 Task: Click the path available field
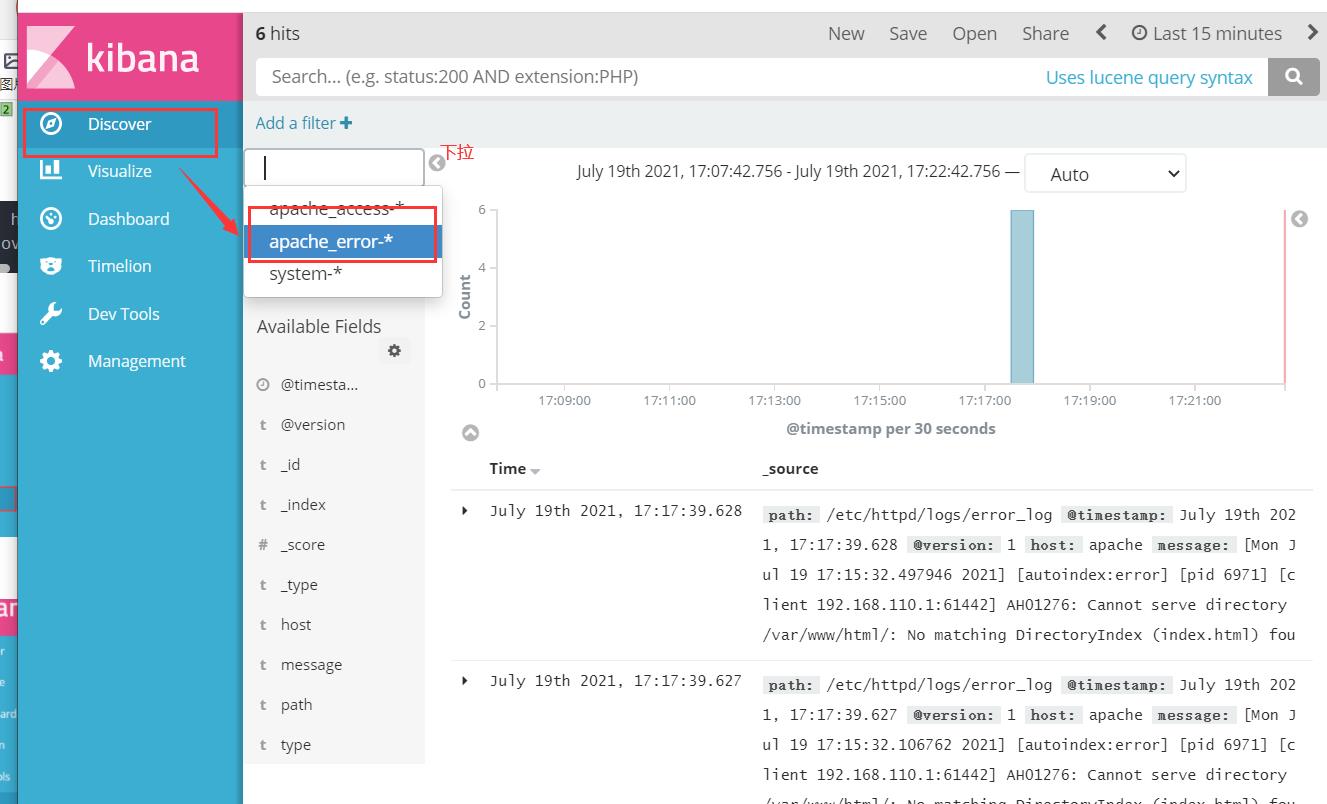click(296, 705)
